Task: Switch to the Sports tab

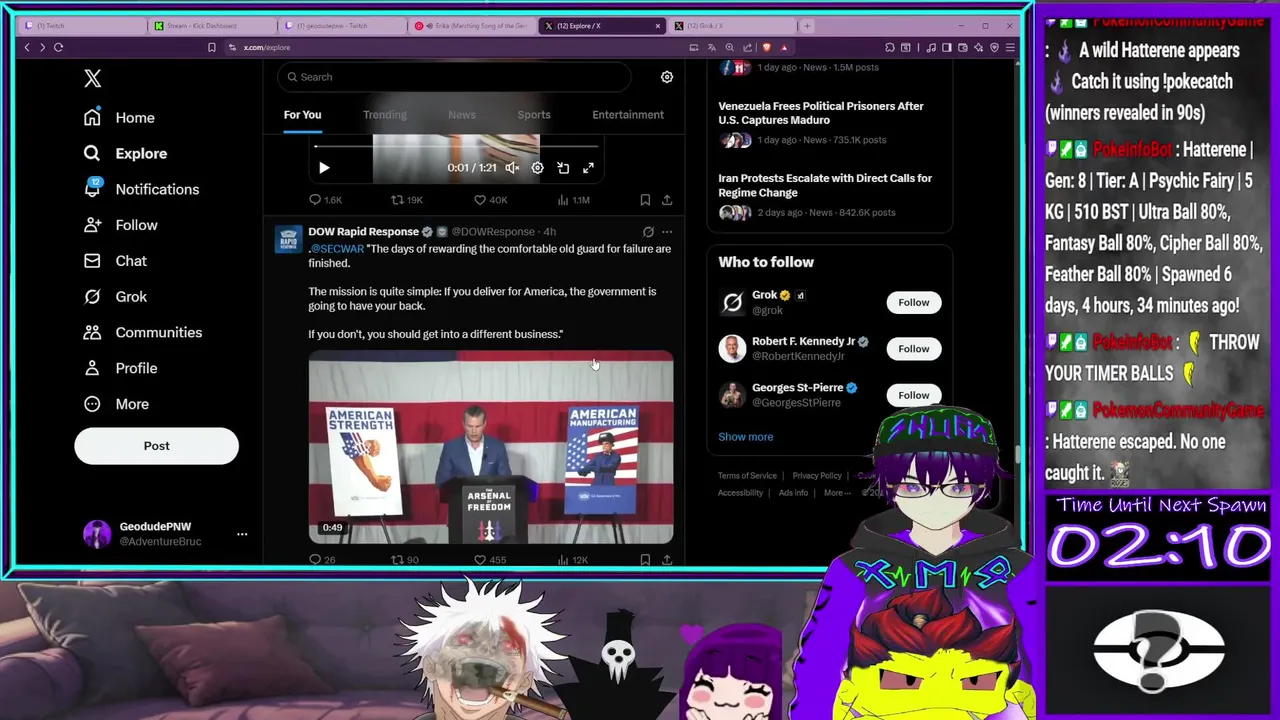Action: coord(534,115)
